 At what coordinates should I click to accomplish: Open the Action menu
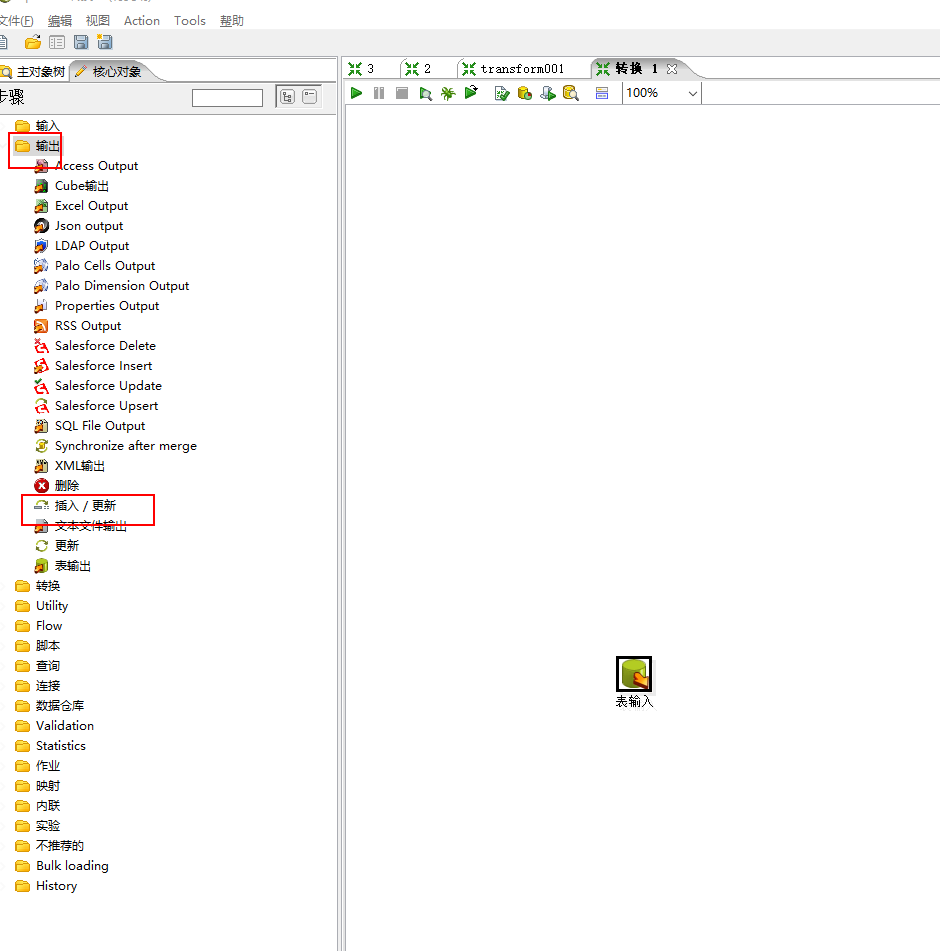point(142,21)
